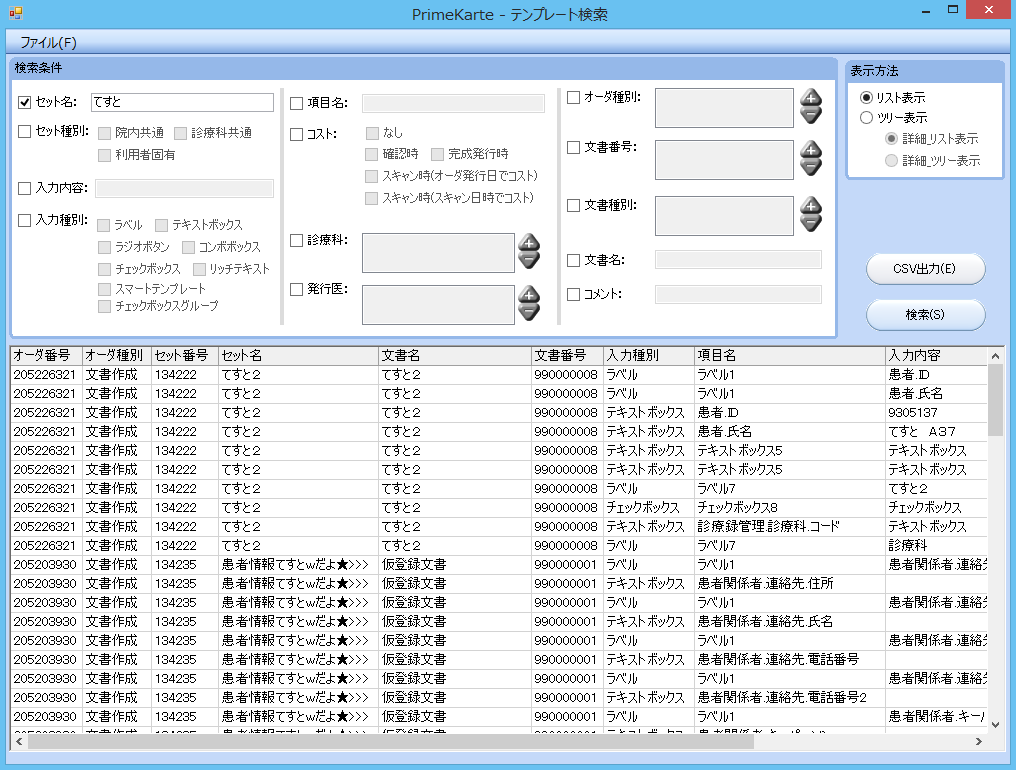Run the search with 検索(S) button
Viewport: 1016px width, 770px height.
pyautogui.click(x=925, y=315)
